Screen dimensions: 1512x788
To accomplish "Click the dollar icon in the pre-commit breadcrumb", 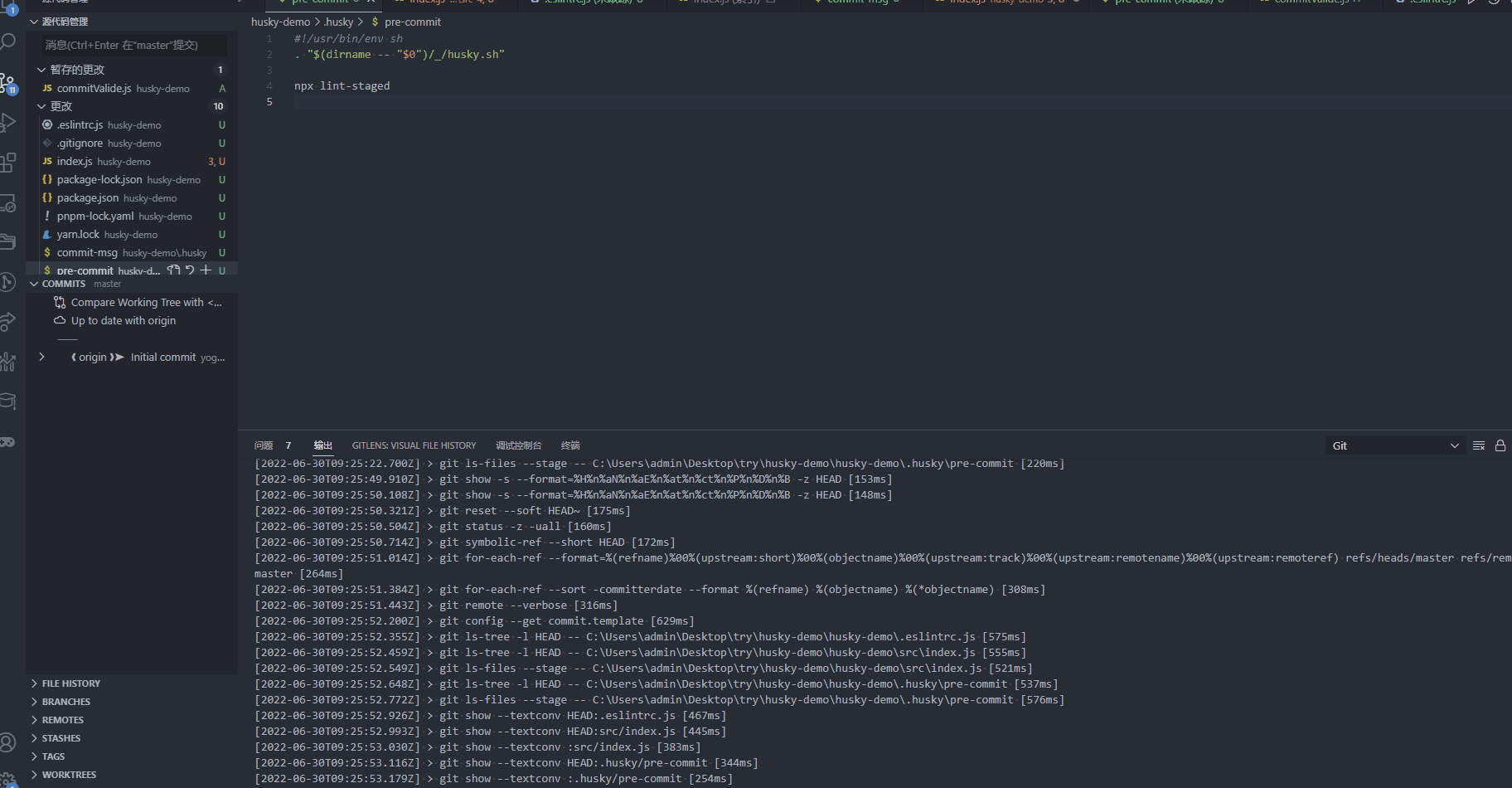I will 376,22.
